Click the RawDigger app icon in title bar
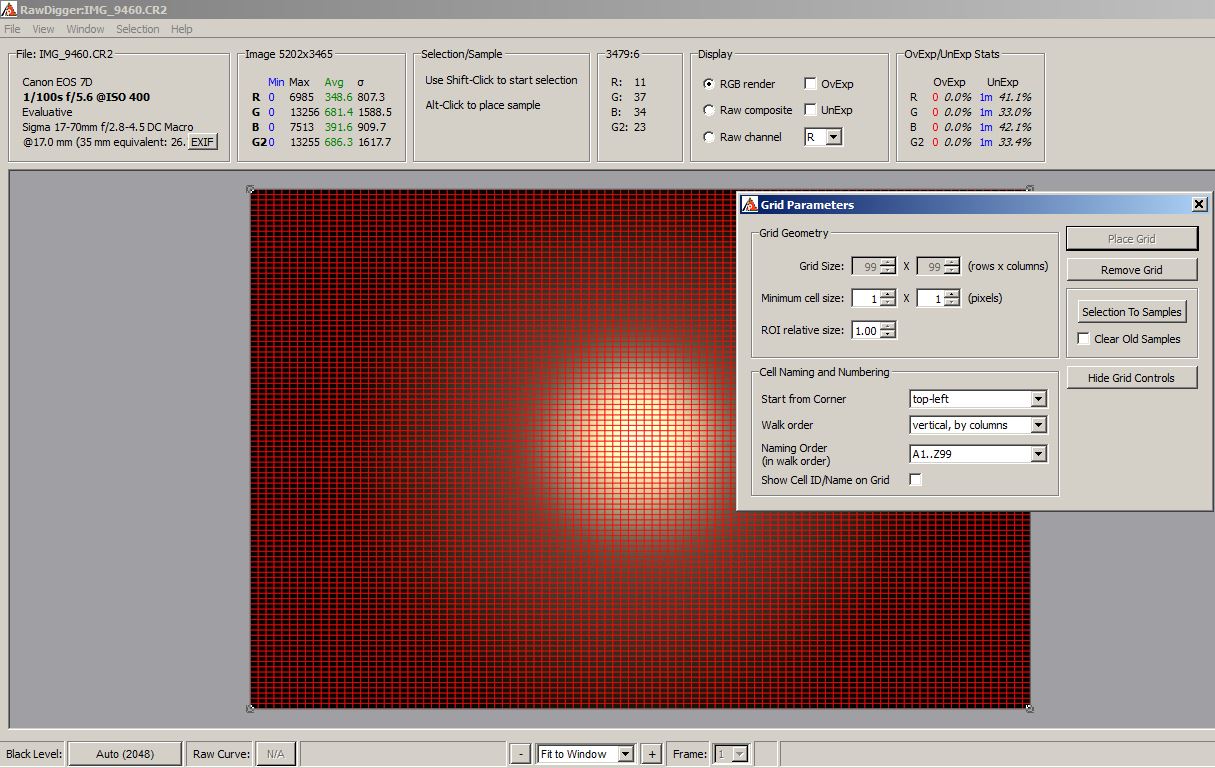The image size is (1215, 768). pyautogui.click(x=9, y=9)
